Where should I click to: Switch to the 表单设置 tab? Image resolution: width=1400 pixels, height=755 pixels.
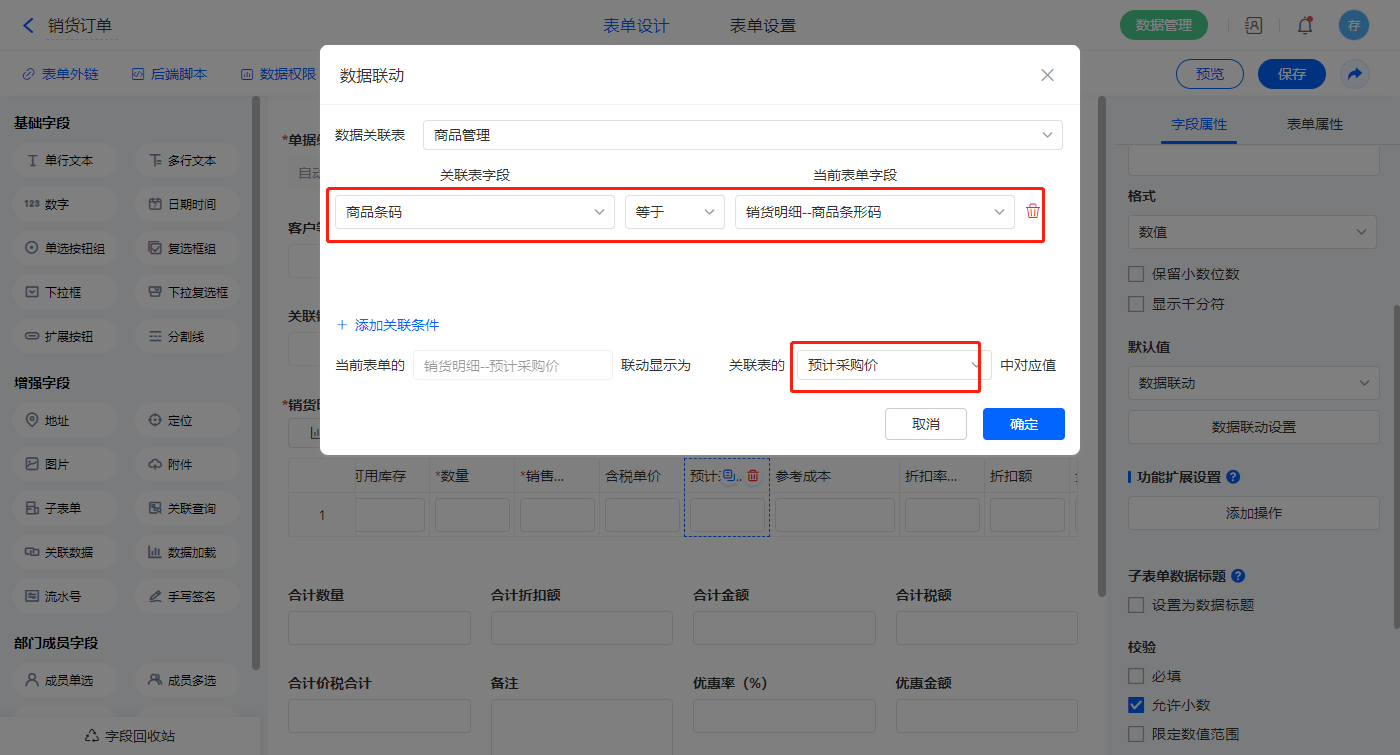tap(762, 26)
